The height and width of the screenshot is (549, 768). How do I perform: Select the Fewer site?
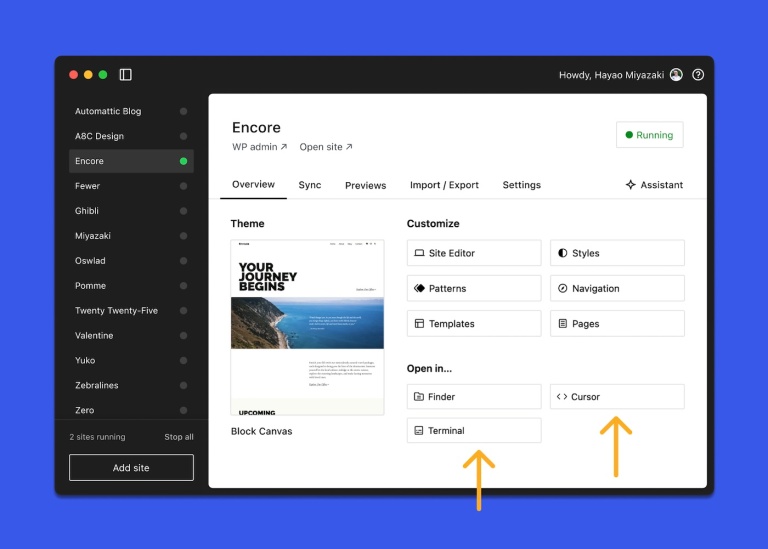[x=131, y=186]
